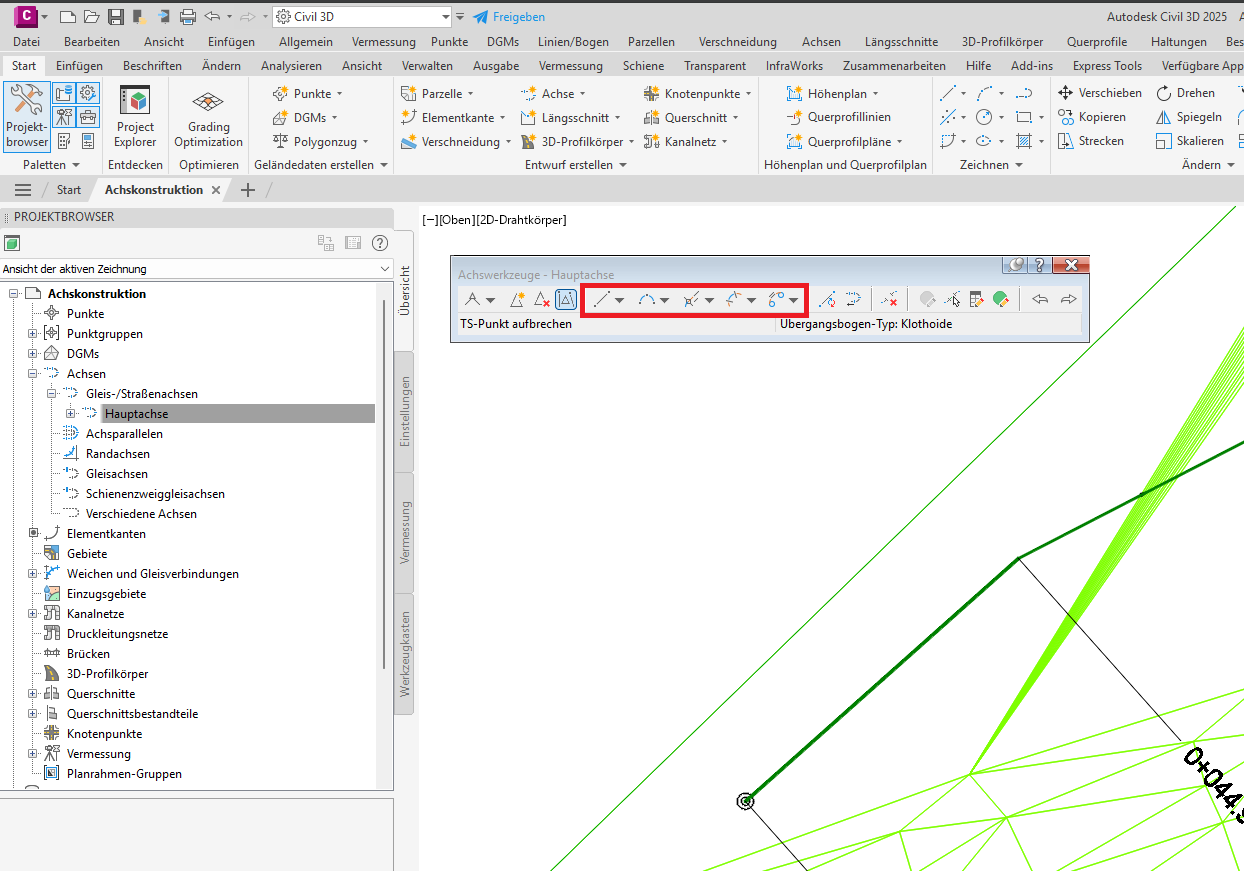Collapse the Achsen tree node
The width and height of the screenshot is (1244, 871).
click(33, 373)
